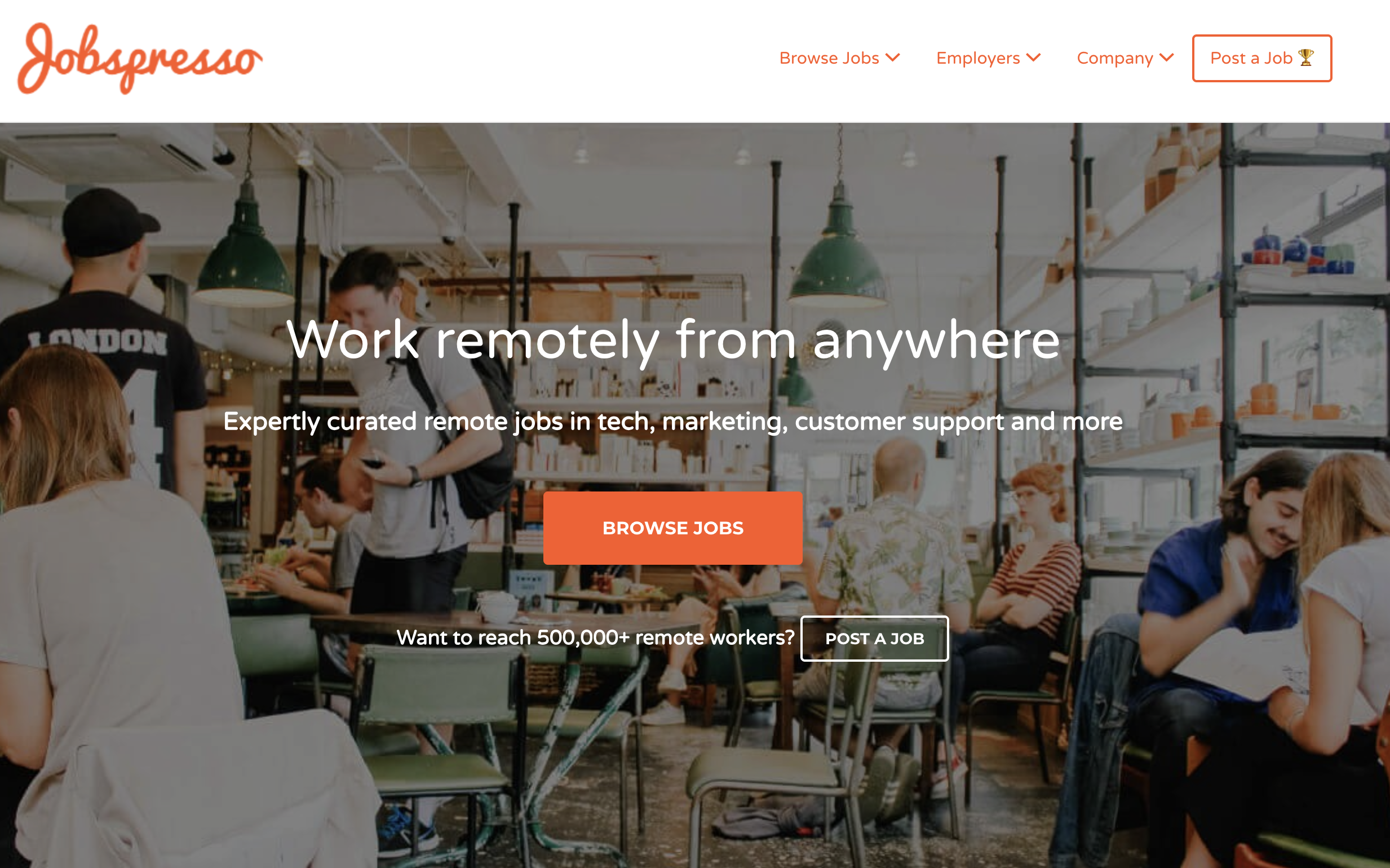Click the outlined Post a Job header button
Image resolution: width=1390 pixels, height=868 pixels.
pyautogui.click(x=1261, y=58)
